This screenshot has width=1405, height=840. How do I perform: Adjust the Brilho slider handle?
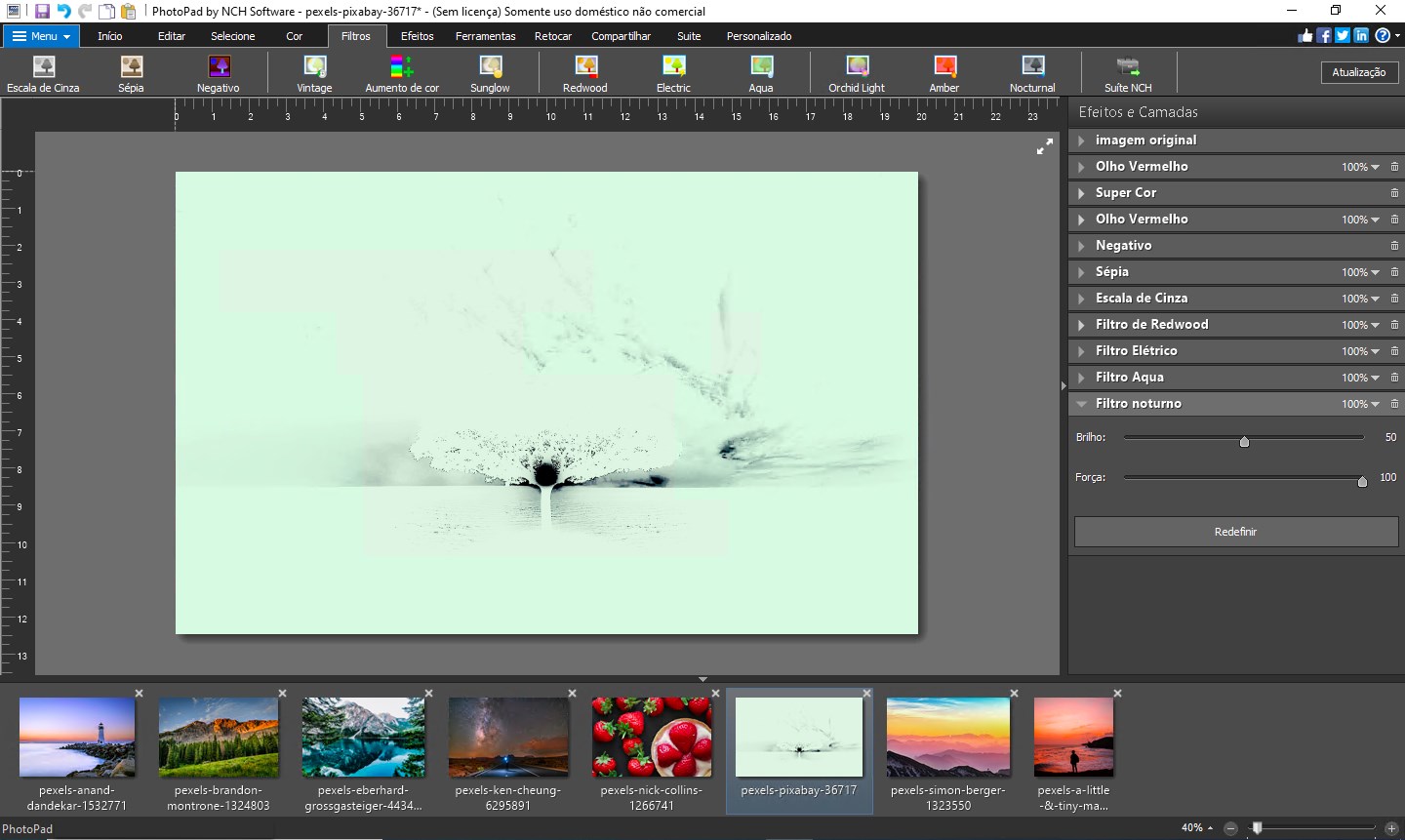[1244, 442]
